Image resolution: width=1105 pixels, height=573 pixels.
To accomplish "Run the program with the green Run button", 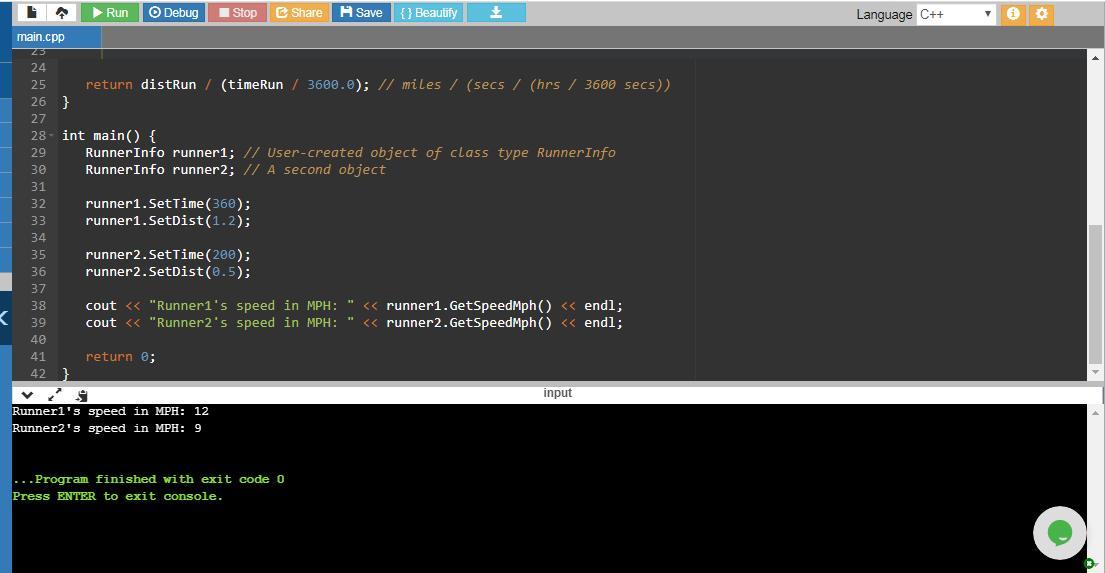I will coord(110,13).
